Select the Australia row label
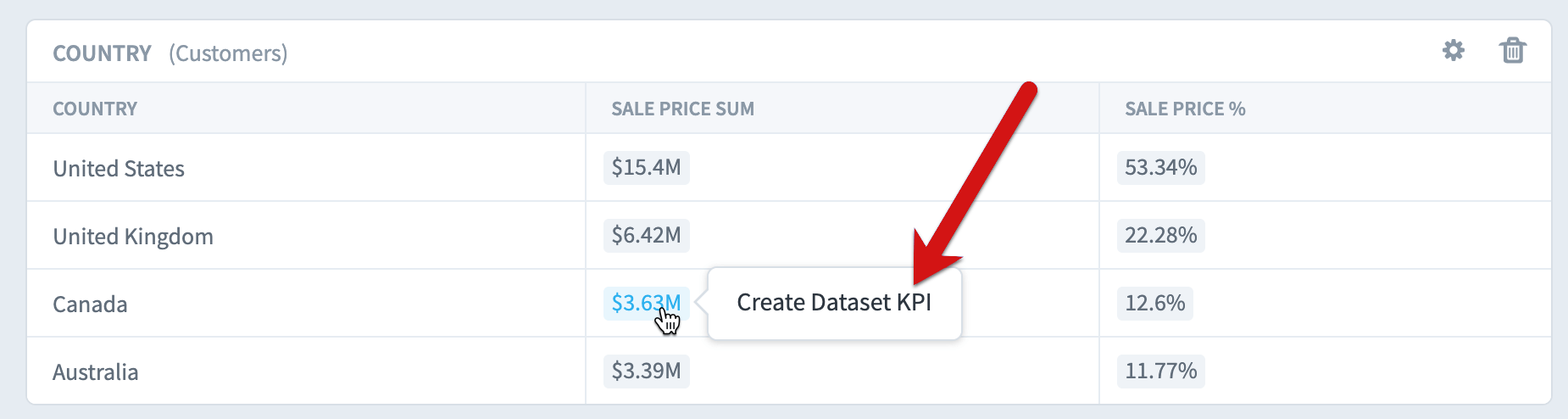 click(95, 372)
